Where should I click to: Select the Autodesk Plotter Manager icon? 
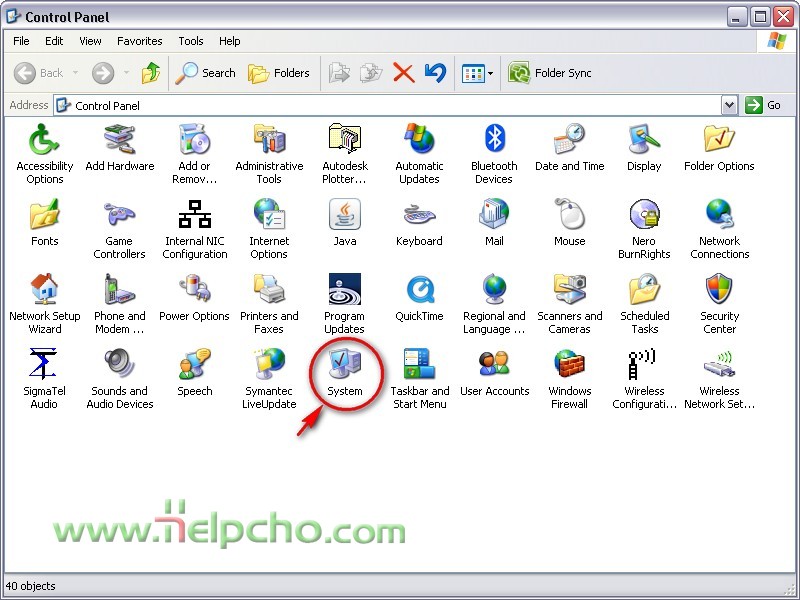344,154
